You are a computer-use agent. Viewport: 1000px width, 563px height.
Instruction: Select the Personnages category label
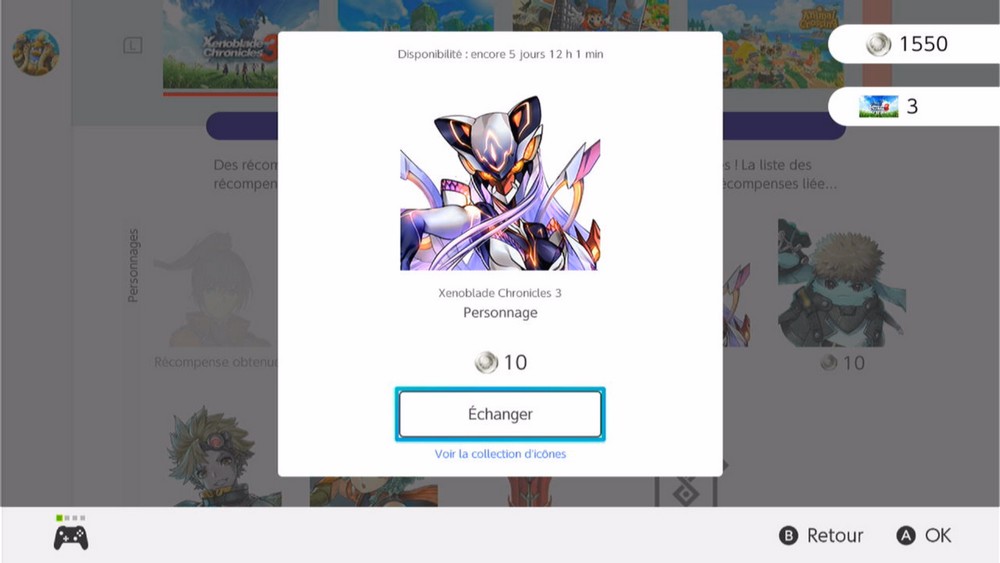coord(133,265)
